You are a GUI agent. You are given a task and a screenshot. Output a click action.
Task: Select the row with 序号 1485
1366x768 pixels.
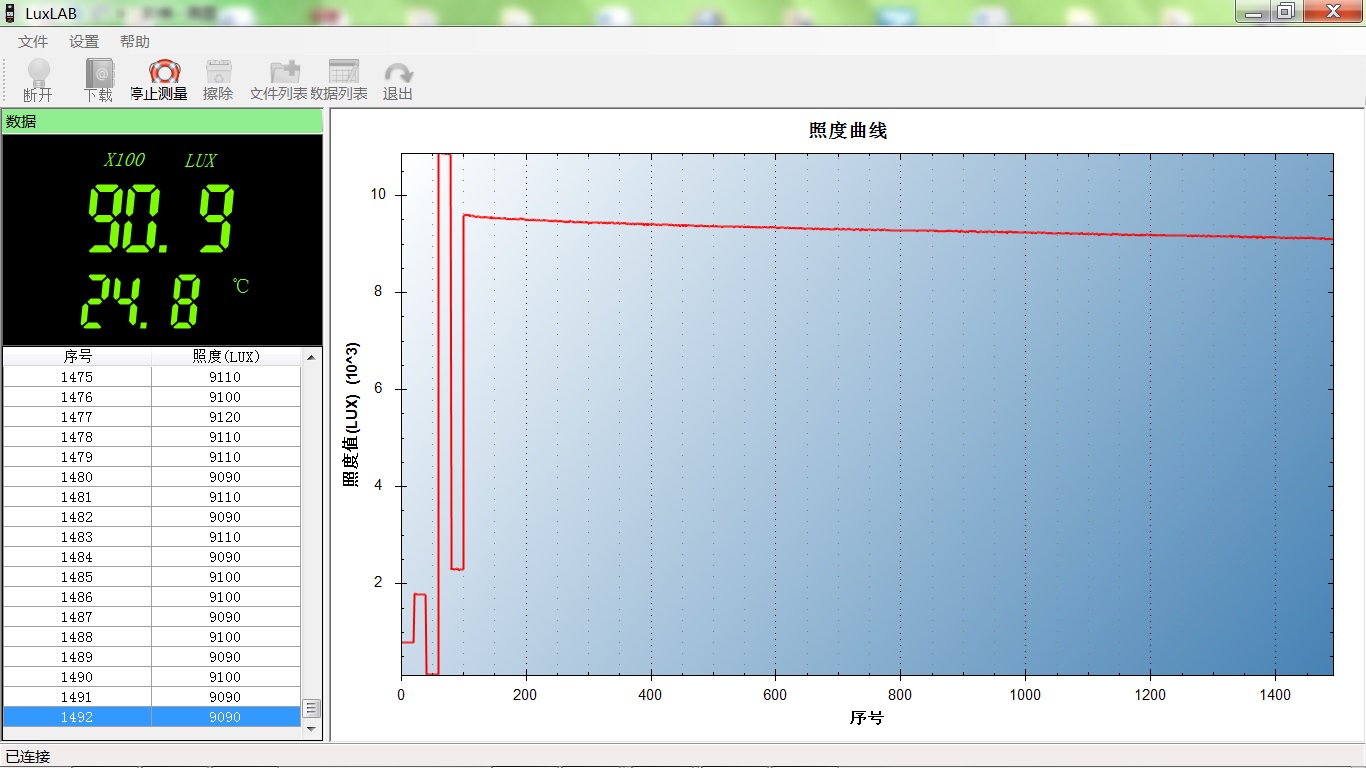(x=152, y=577)
